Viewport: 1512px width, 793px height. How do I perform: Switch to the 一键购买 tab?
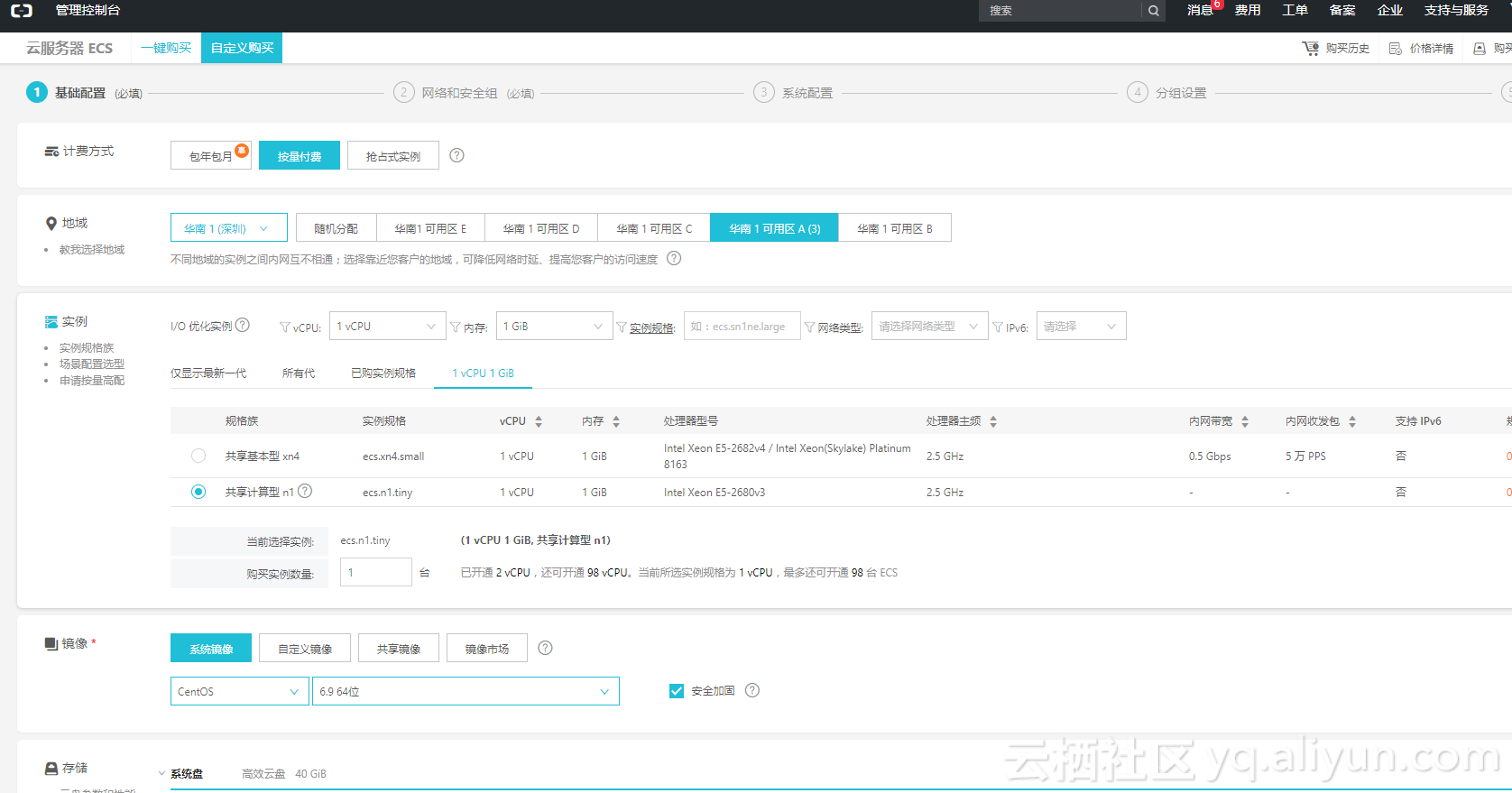click(166, 48)
